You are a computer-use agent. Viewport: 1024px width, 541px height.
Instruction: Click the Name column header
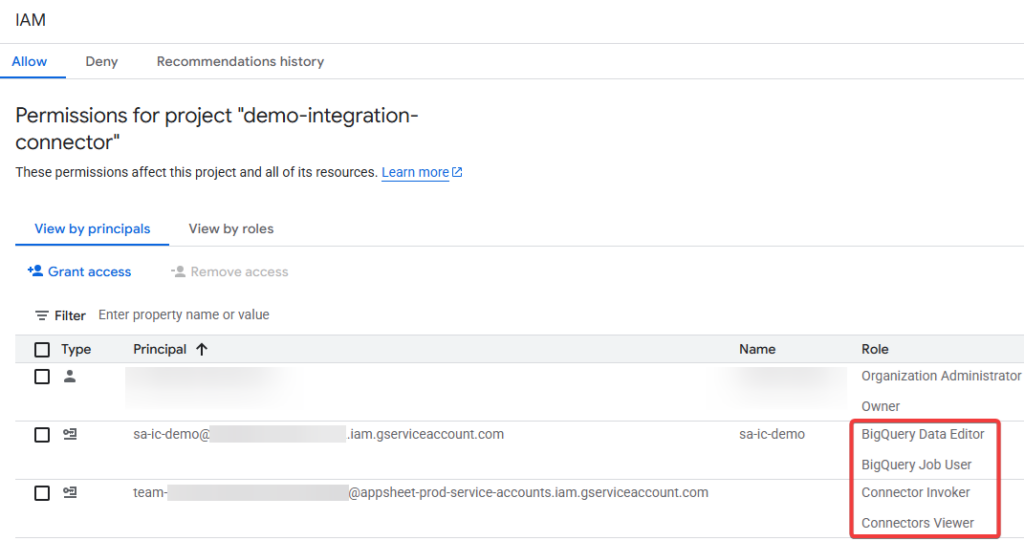pos(757,350)
